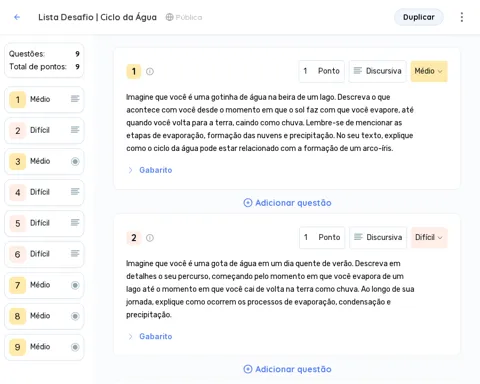Expand Gabarito under question 1
The image size is (480, 384).
[150, 170]
